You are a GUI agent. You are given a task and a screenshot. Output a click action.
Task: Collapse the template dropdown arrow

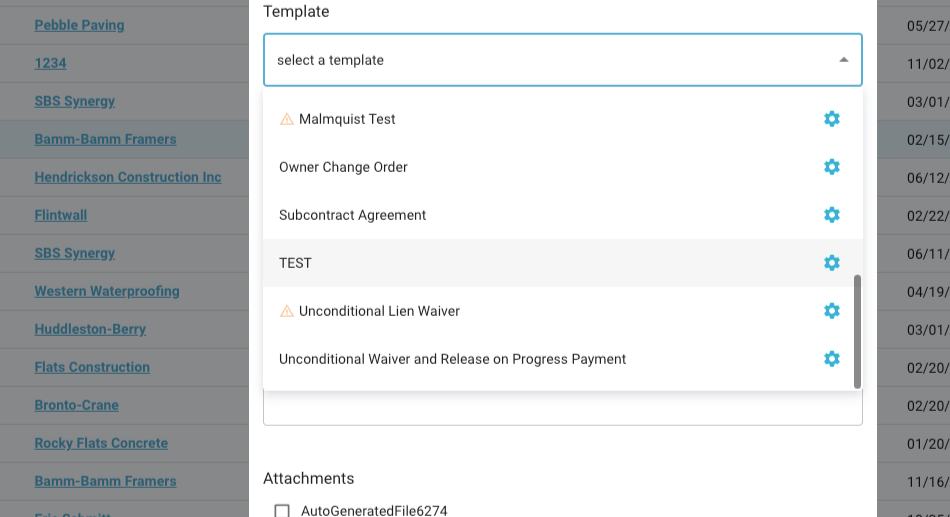tap(843, 60)
